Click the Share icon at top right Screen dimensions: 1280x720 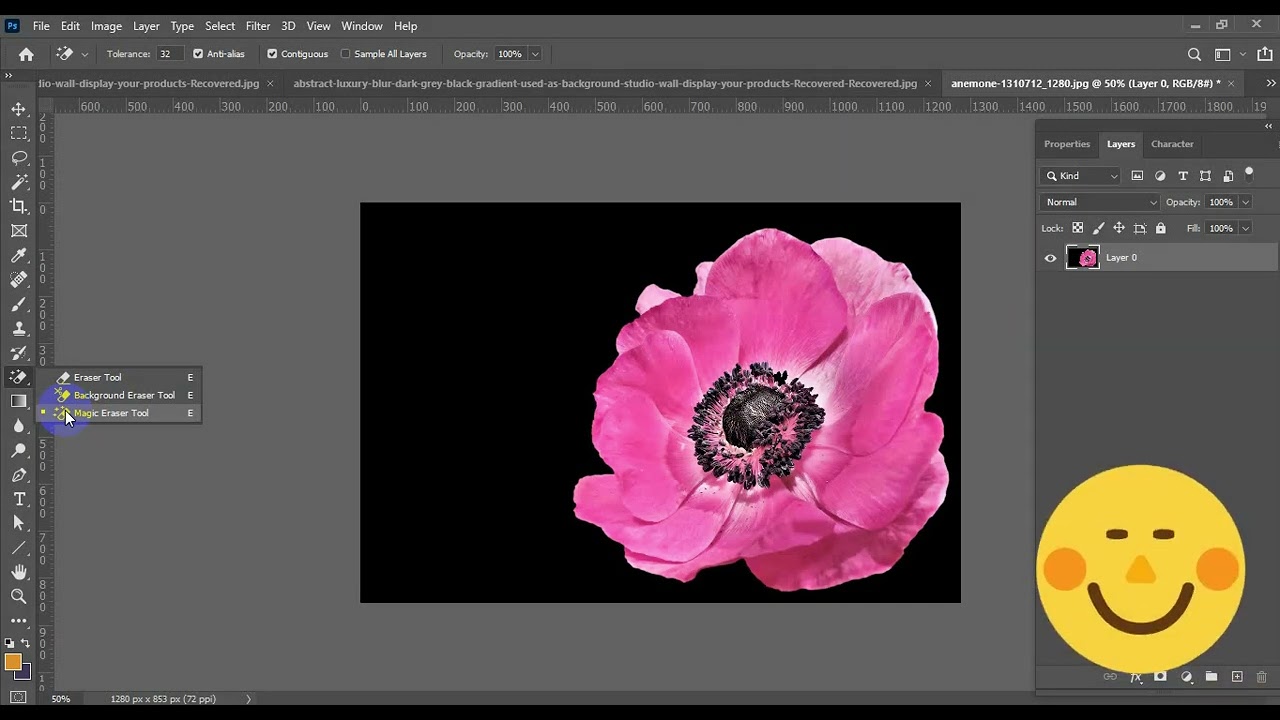pyautogui.click(x=1264, y=54)
